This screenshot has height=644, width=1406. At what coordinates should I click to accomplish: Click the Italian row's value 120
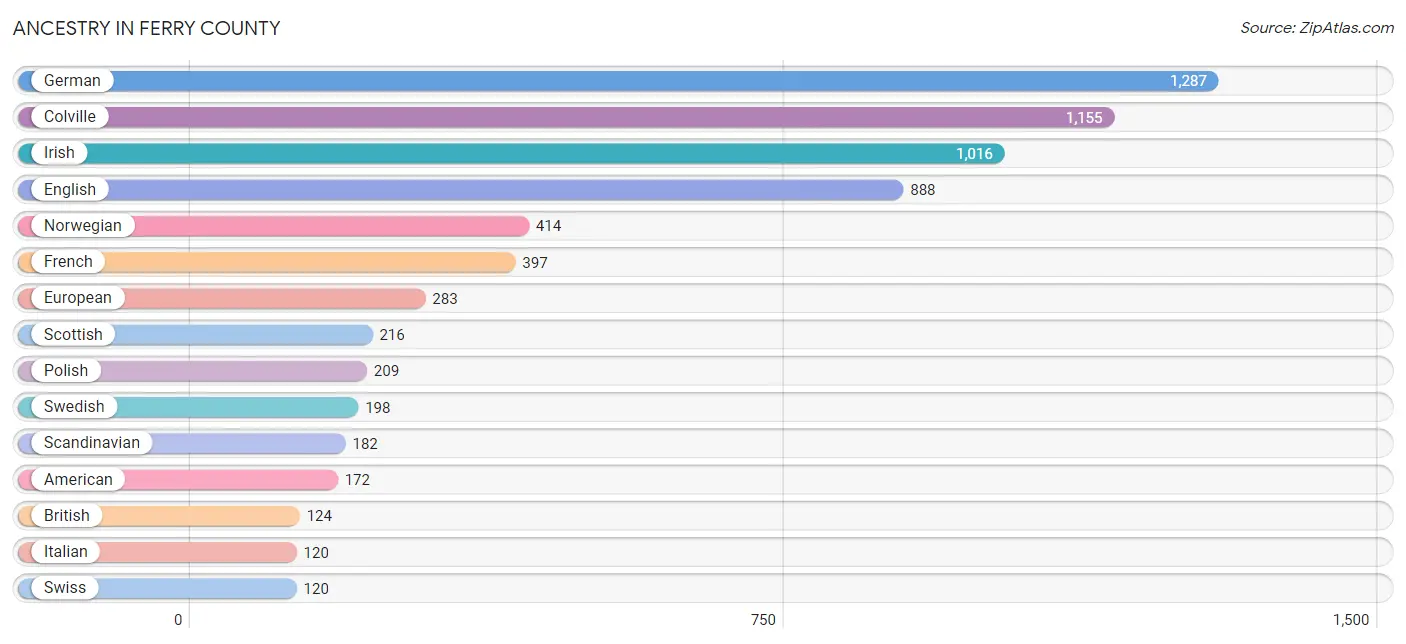point(316,553)
